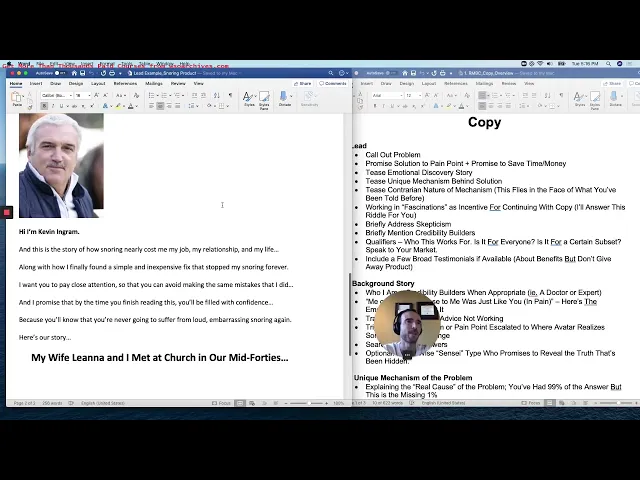This screenshot has width=640, height=480.
Task: Align text left in left Word window
Action: pos(151,106)
